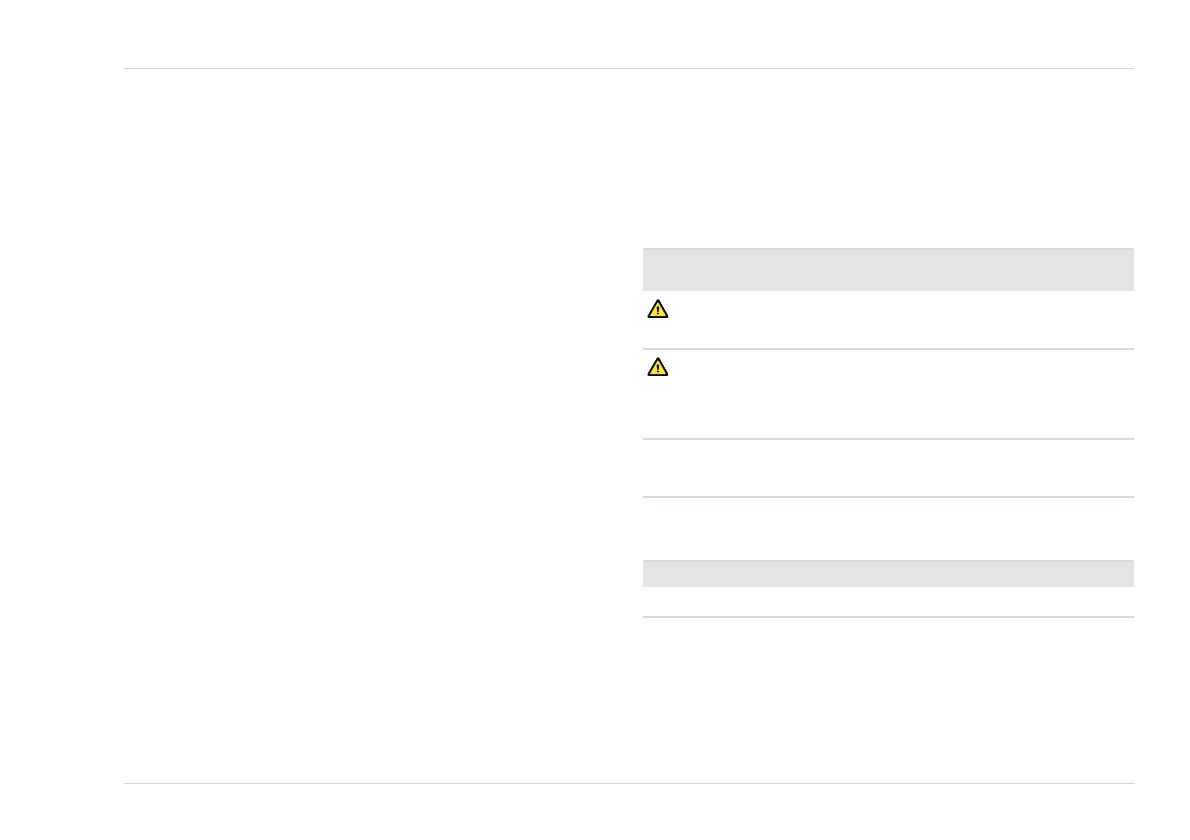Select the tall gray table header bar

(x=887, y=269)
